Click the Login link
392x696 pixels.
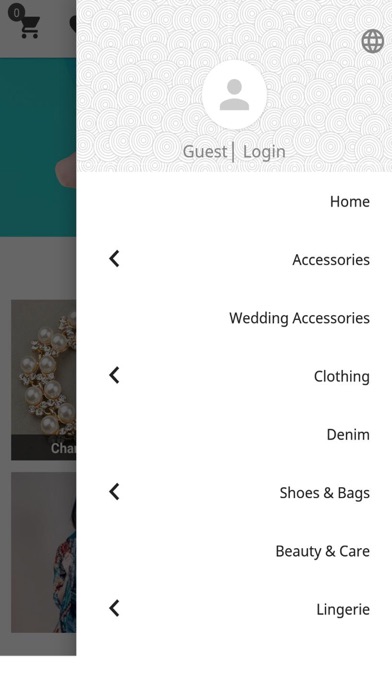tap(264, 152)
